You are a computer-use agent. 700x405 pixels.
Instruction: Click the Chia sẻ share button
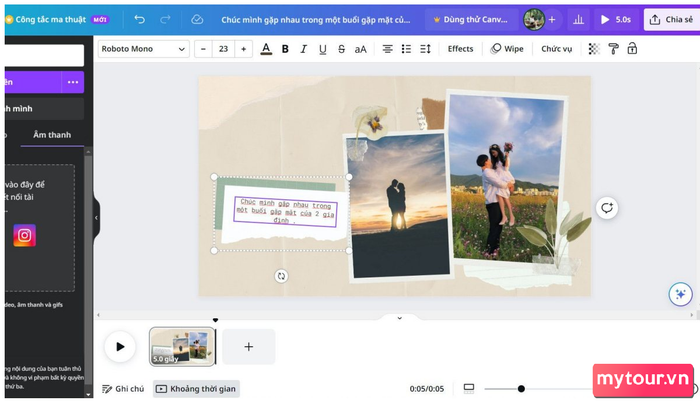[671, 19]
